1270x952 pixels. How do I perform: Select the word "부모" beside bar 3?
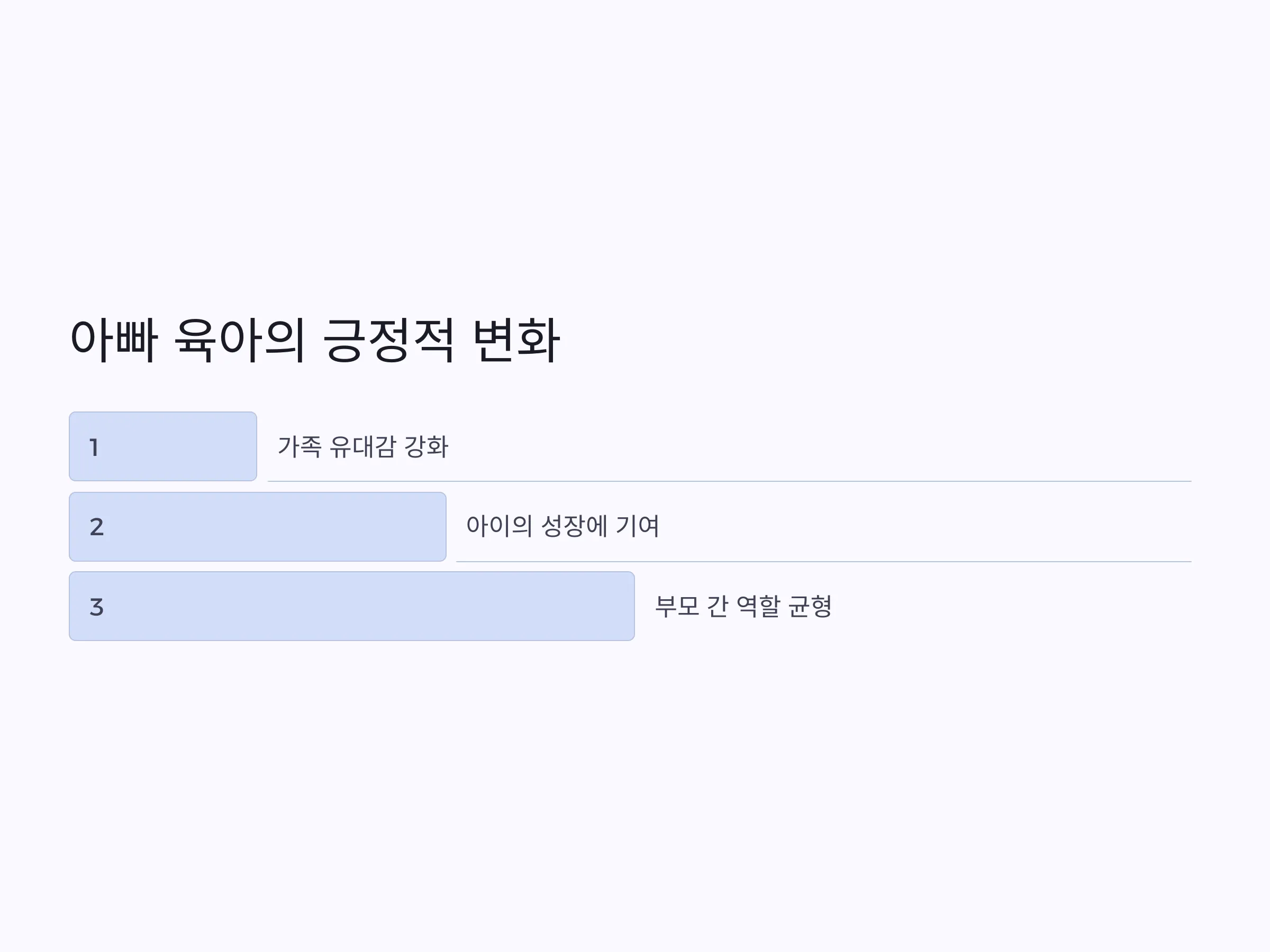tap(677, 606)
